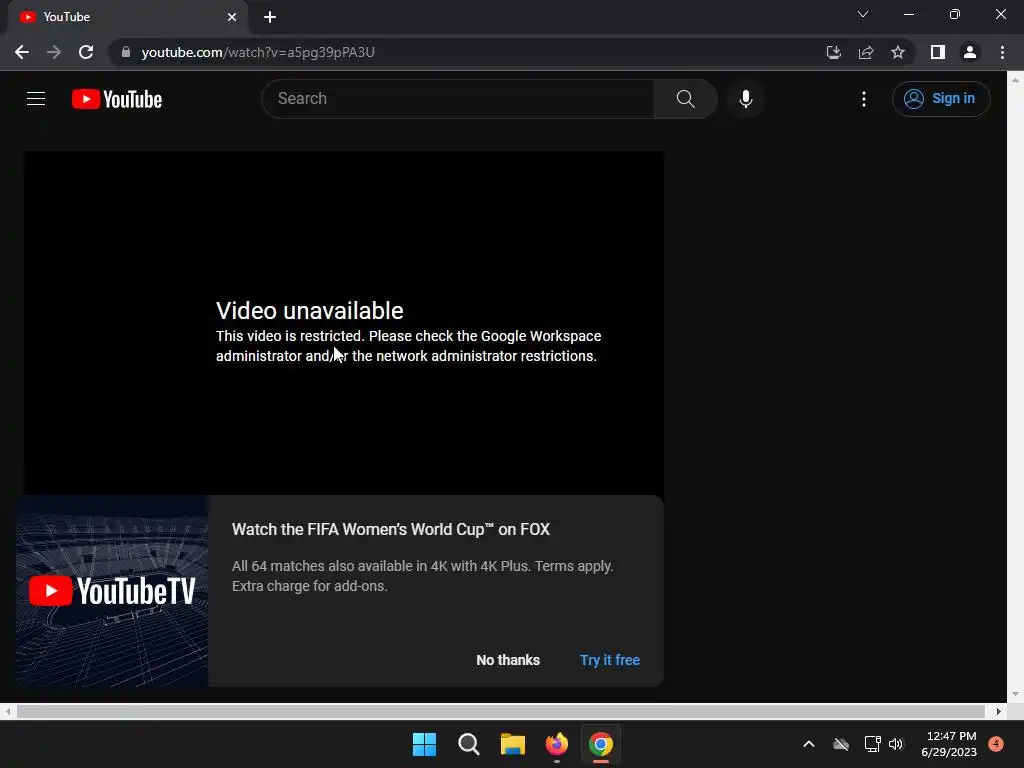The image size is (1024, 768).
Task: Click Try it free on YouTube TV promo
Action: tap(609, 660)
